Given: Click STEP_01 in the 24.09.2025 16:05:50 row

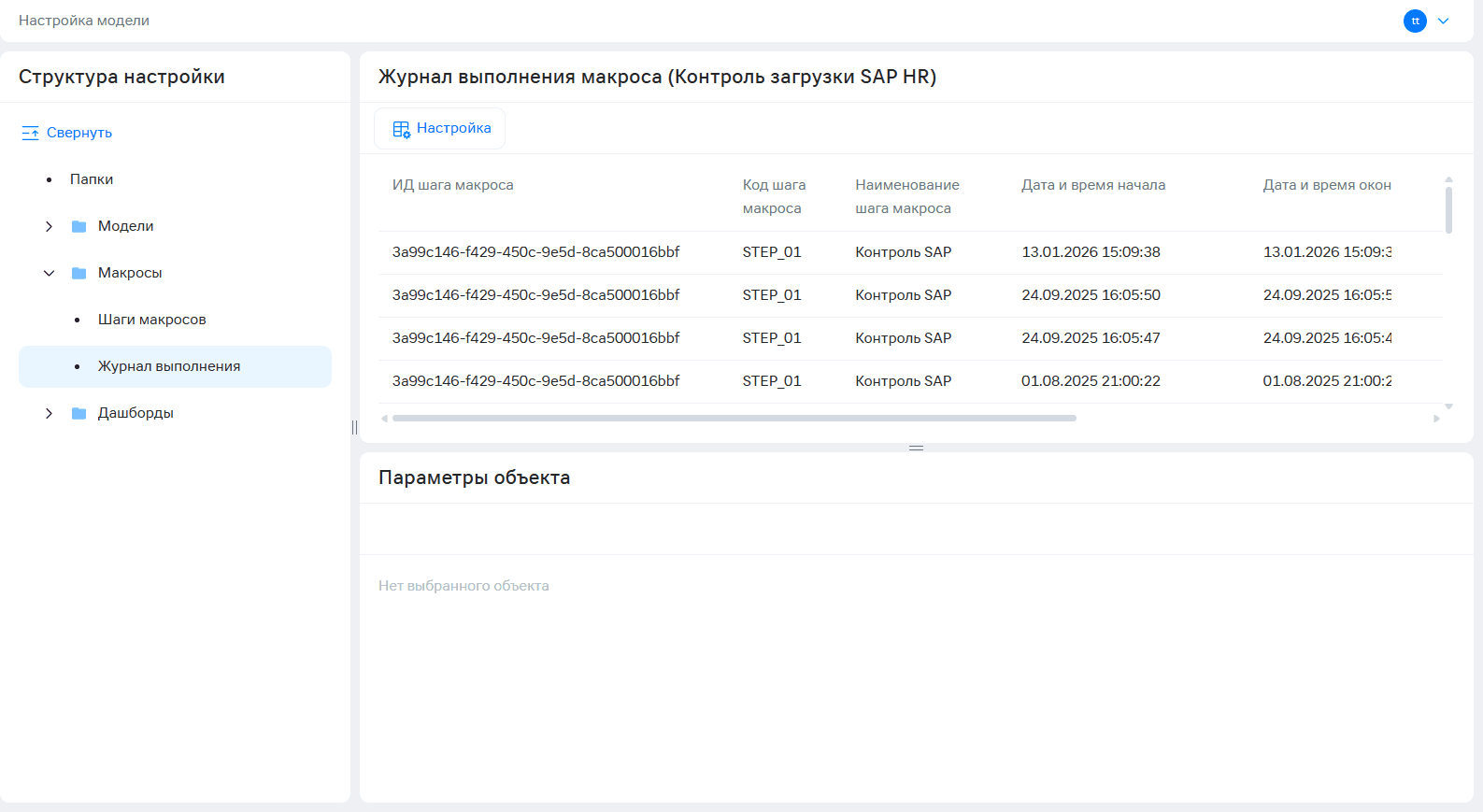Looking at the screenshot, I should [x=772, y=295].
